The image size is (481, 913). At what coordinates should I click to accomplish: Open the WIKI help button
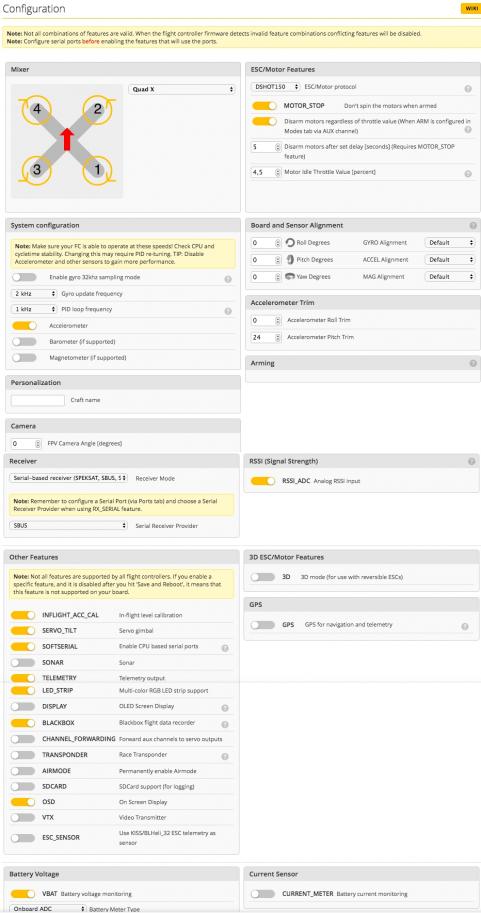click(469, 8)
